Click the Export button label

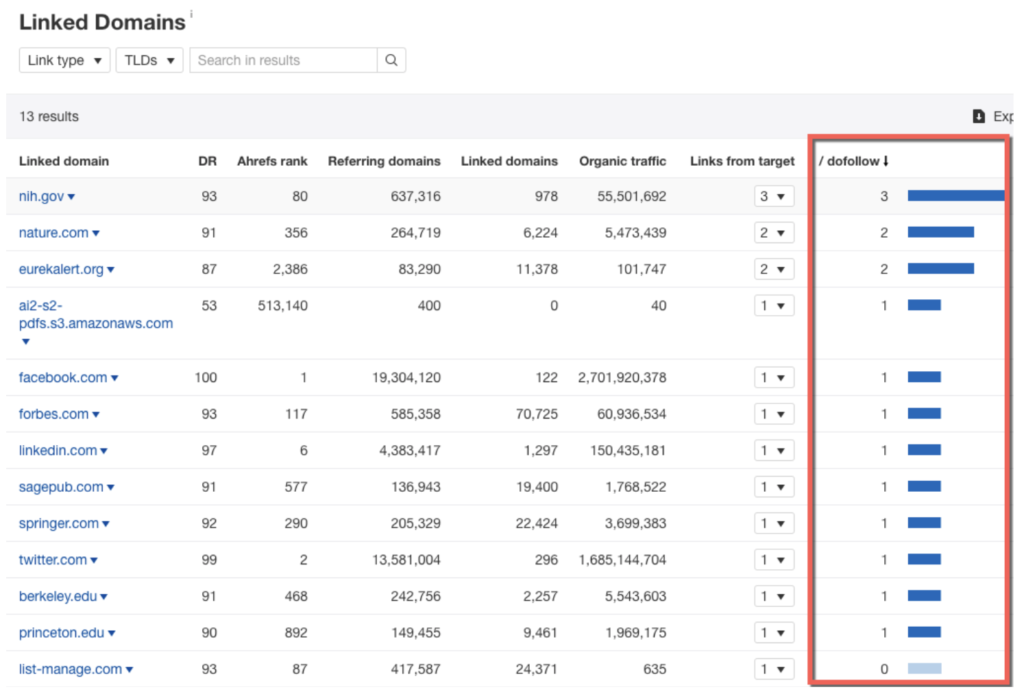click(x=1003, y=116)
